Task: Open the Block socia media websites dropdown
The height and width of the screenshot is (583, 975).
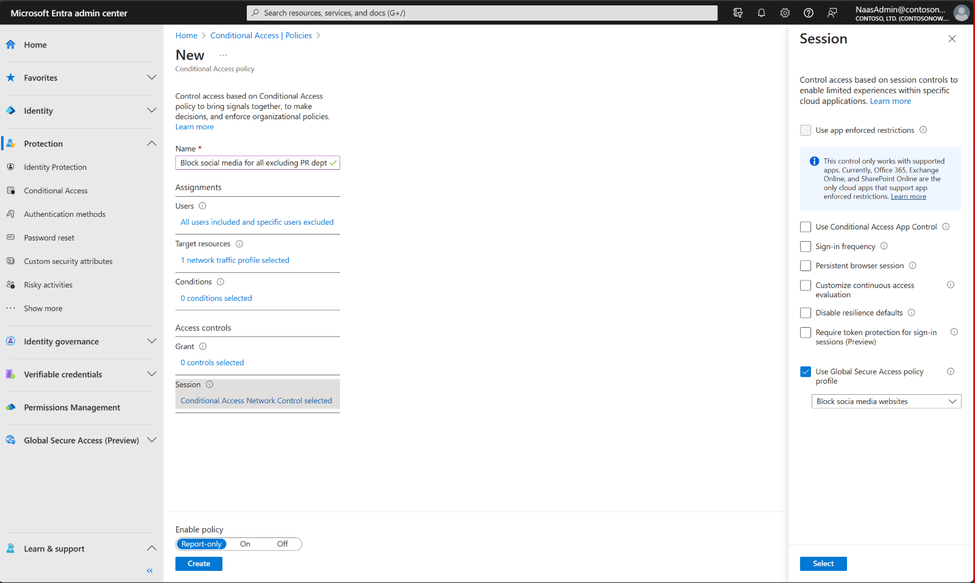Action: 886,402
